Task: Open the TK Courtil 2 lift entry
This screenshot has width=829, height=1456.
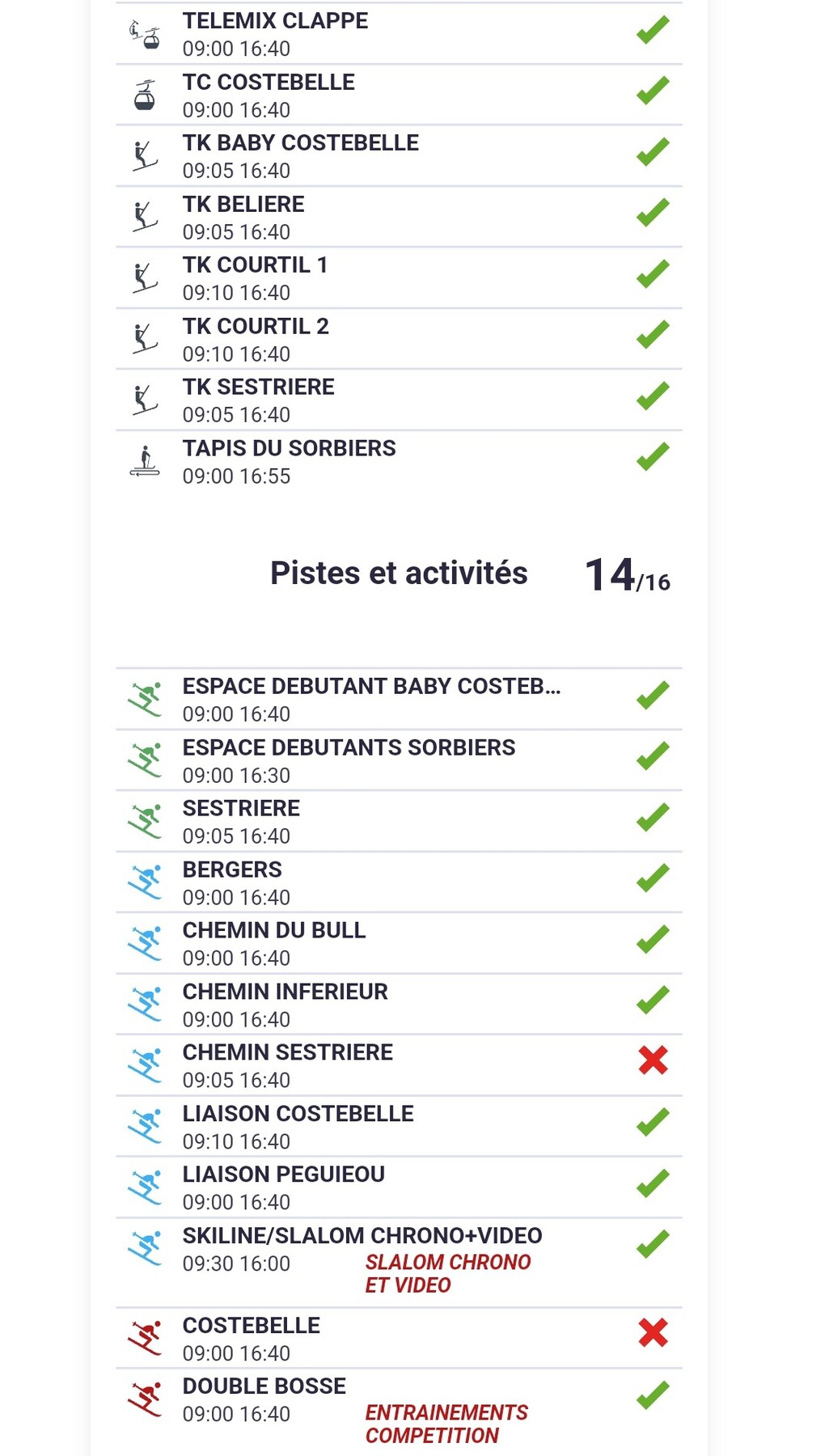Action: 256,339
